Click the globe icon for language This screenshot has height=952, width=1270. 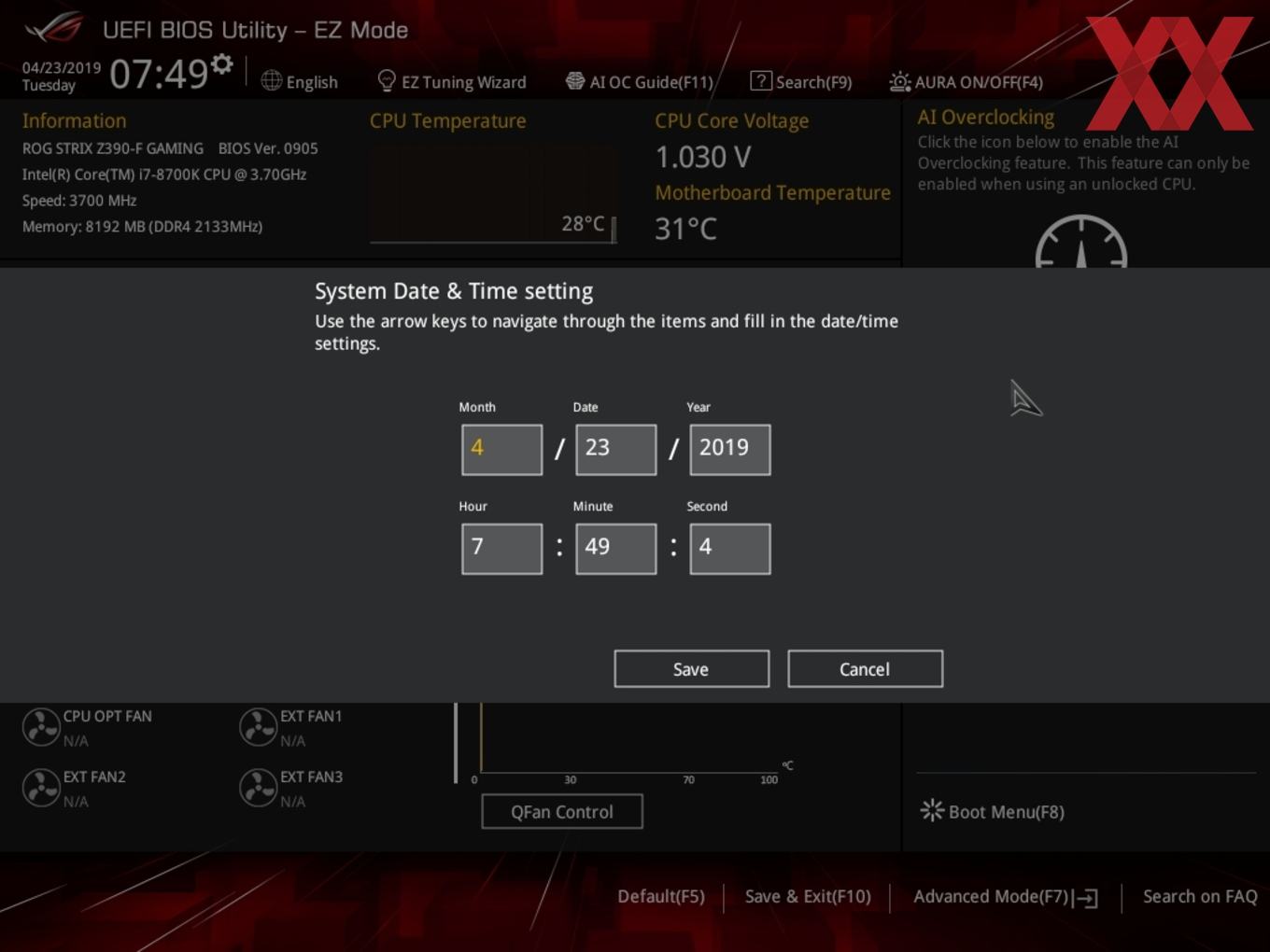pos(272,81)
